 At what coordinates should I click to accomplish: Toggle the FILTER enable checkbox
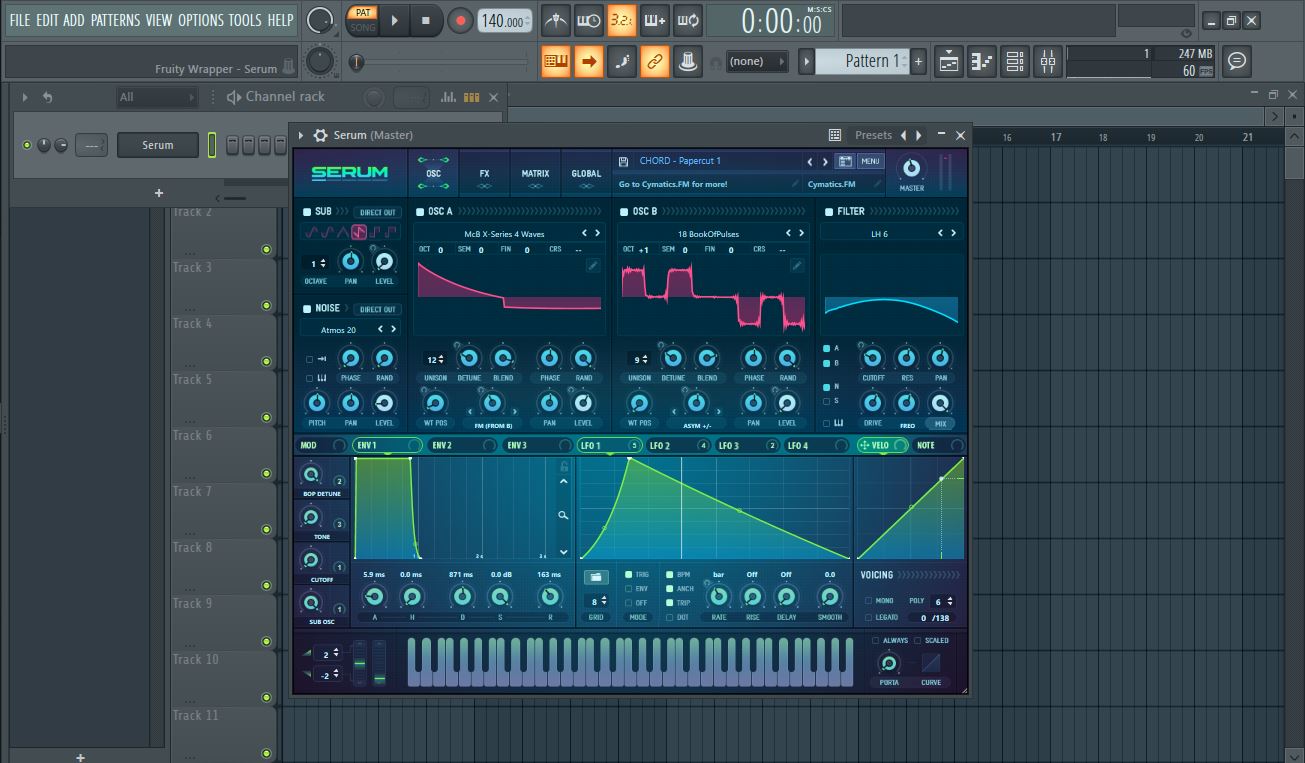(828, 212)
